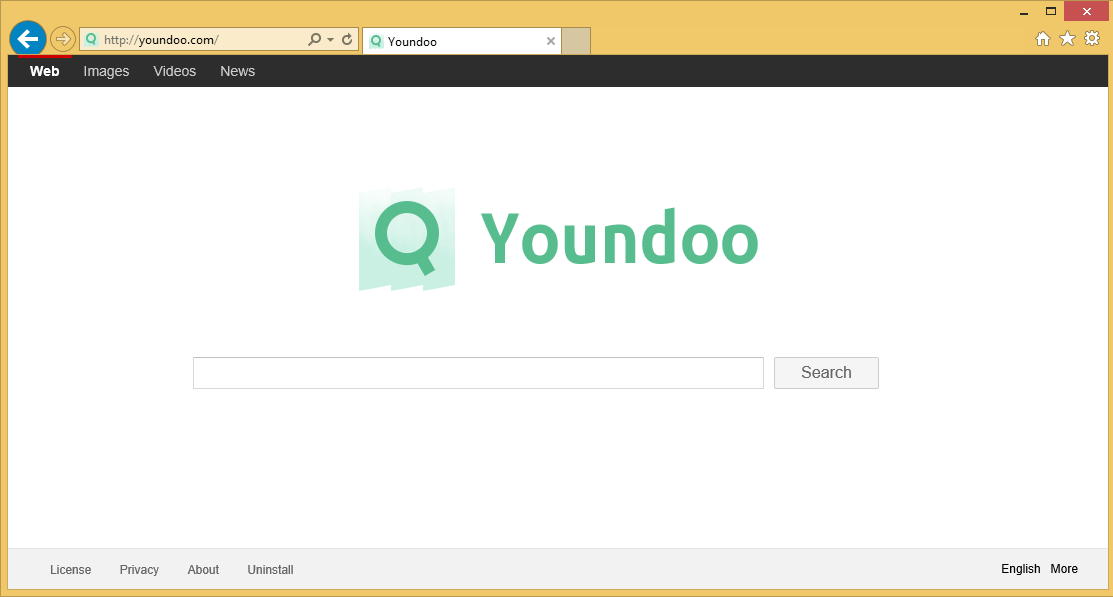
Task: Open the search engine dropdown in the address bar
Action: point(328,39)
